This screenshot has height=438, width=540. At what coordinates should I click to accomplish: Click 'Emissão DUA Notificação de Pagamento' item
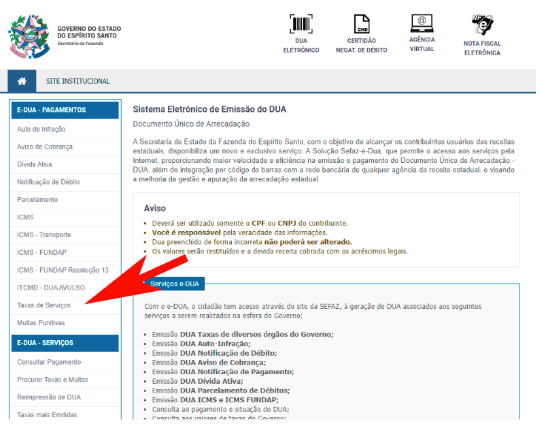tap(223, 372)
